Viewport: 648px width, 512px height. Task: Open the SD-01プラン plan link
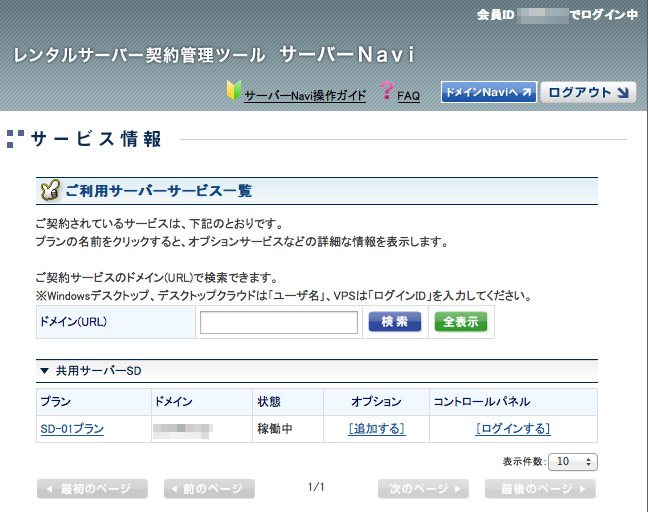pos(72,429)
